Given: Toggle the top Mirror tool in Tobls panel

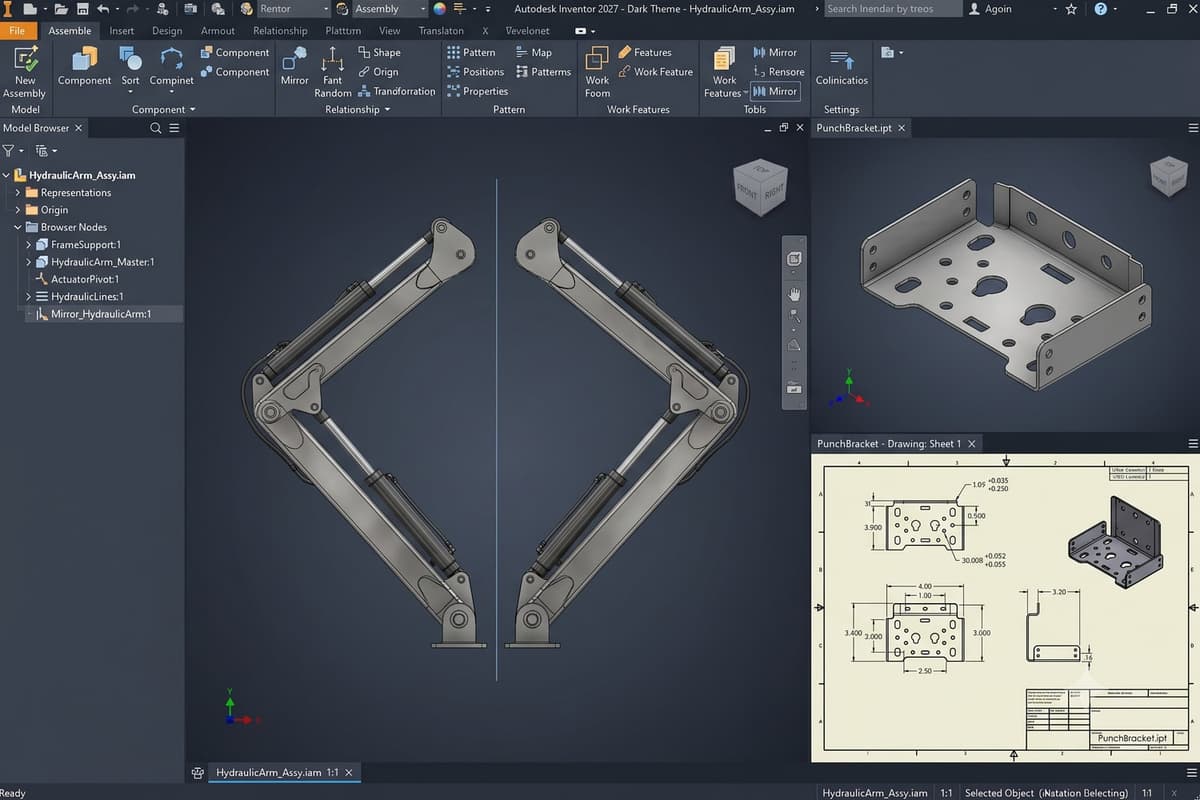Looking at the screenshot, I should click(775, 52).
